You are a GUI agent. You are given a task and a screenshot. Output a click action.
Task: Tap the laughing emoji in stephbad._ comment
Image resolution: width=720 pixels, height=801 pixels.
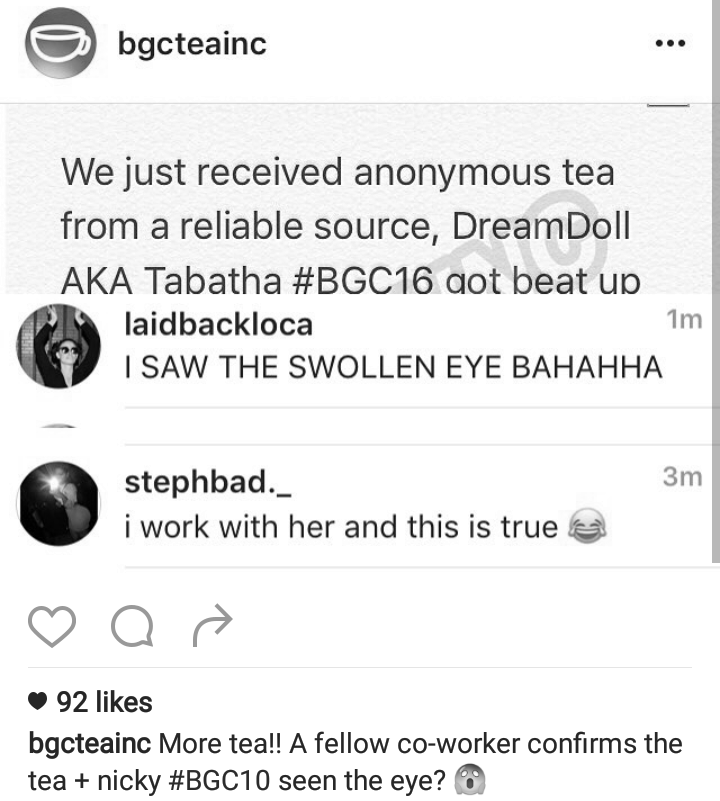tap(588, 526)
